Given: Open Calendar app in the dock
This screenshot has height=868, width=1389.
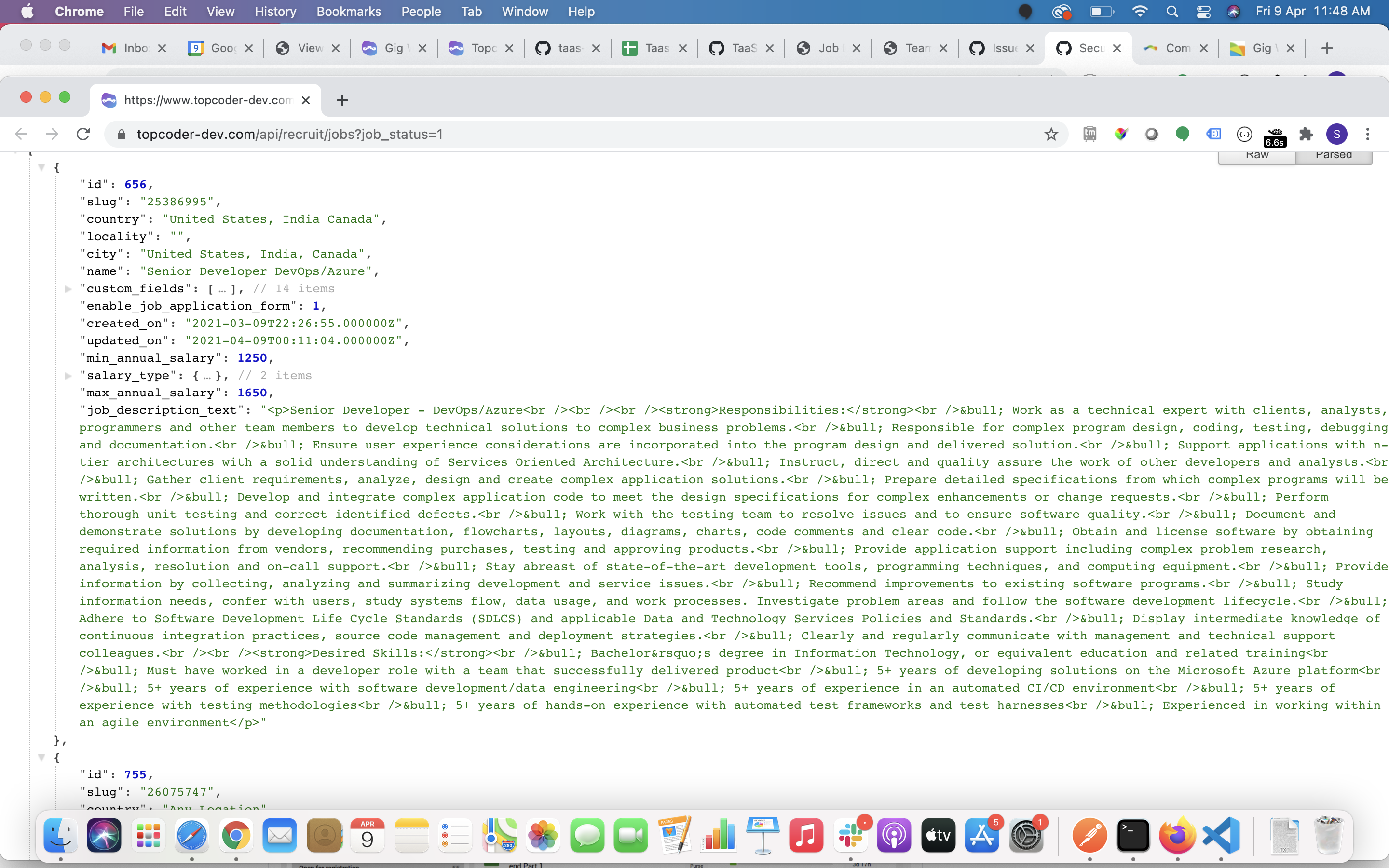Looking at the screenshot, I should pos(368,835).
